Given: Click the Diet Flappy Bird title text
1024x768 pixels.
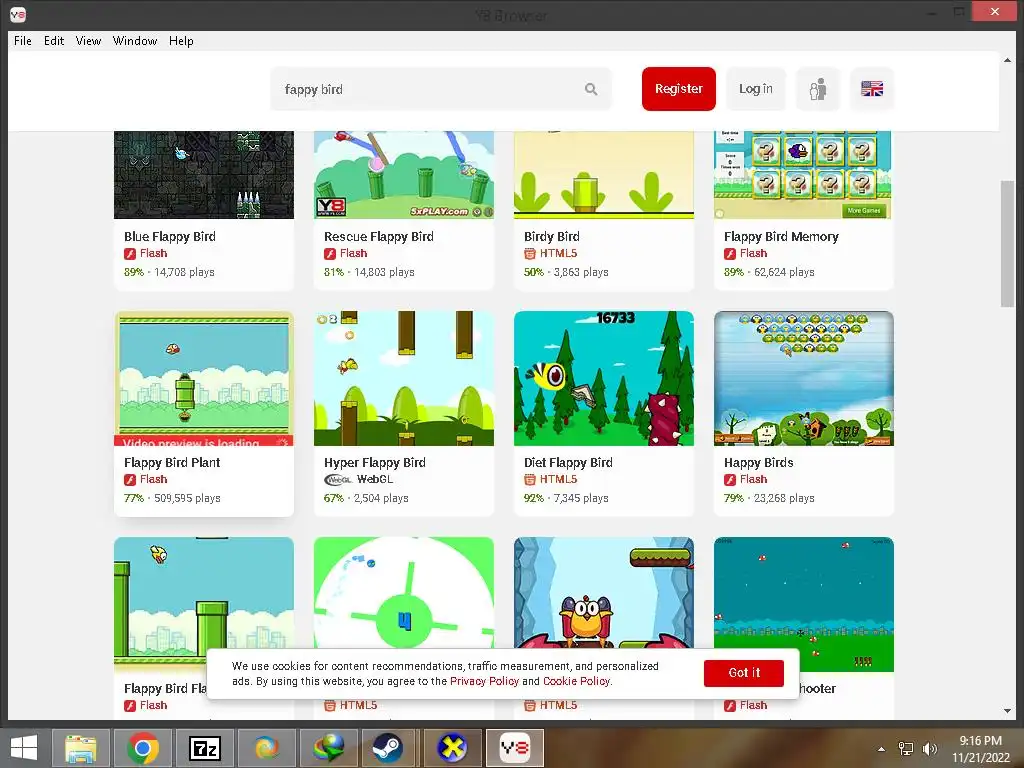Looking at the screenshot, I should (x=568, y=462).
